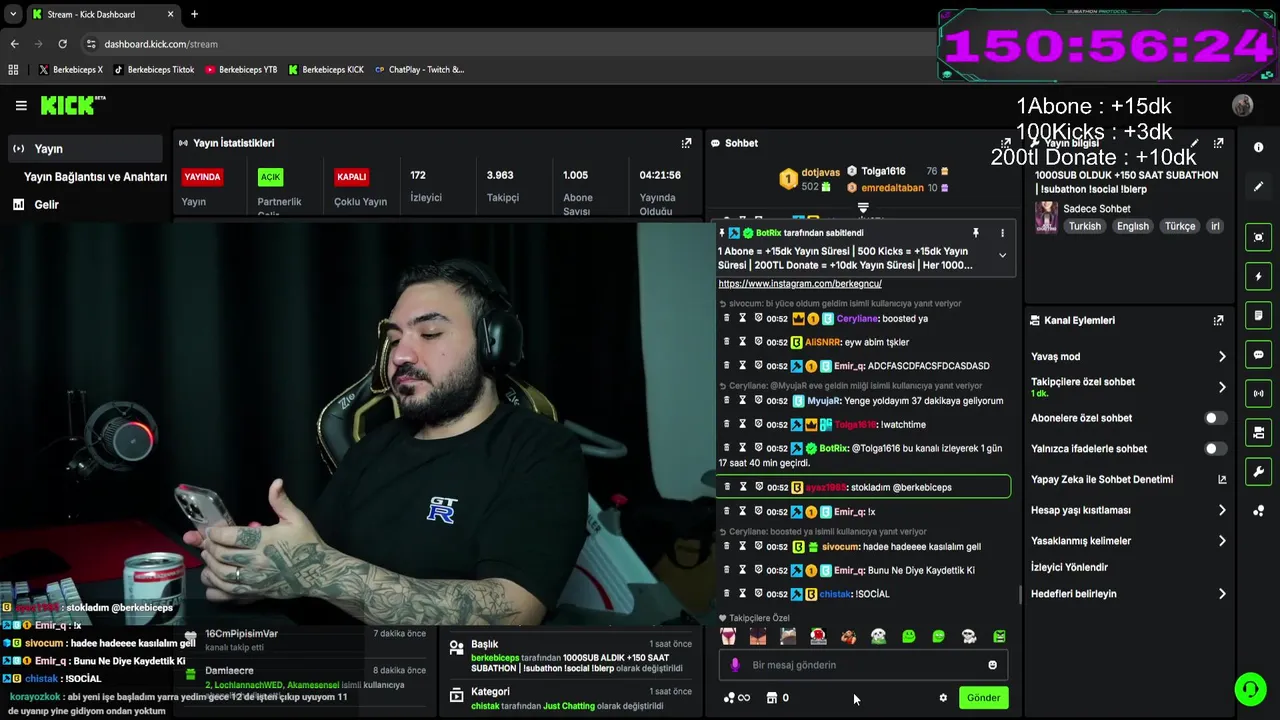Image resolution: width=1280 pixels, height=720 pixels.
Task: Pop out the Yayın bilgisi panel
Action: [1218, 143]
